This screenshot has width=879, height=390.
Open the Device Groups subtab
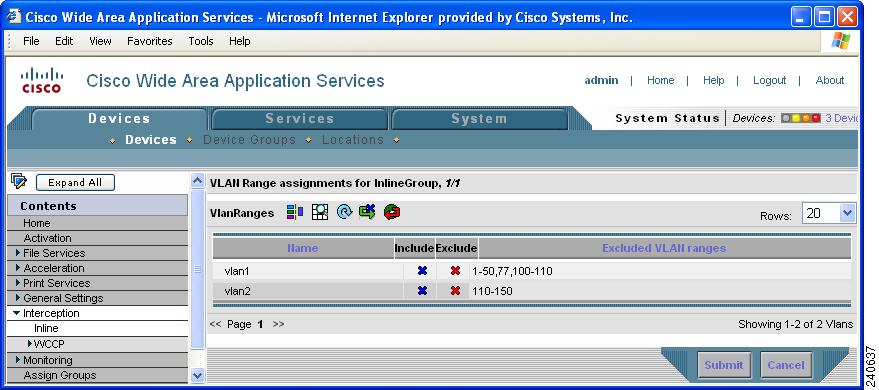click(x=249, y=140)
